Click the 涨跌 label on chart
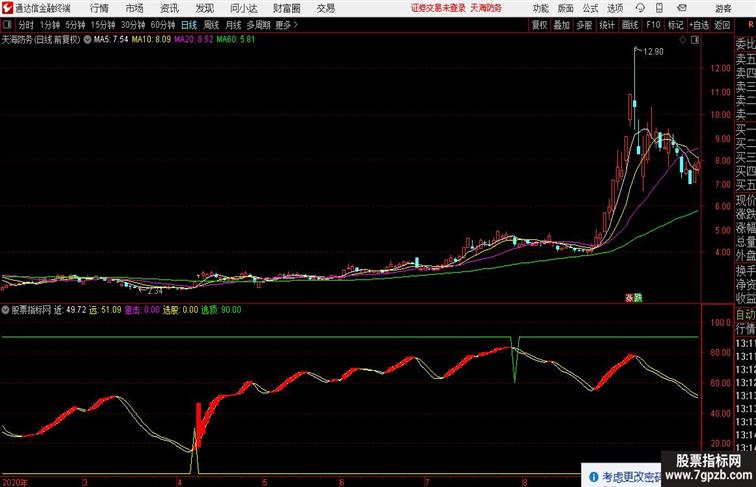 point(634,298)
